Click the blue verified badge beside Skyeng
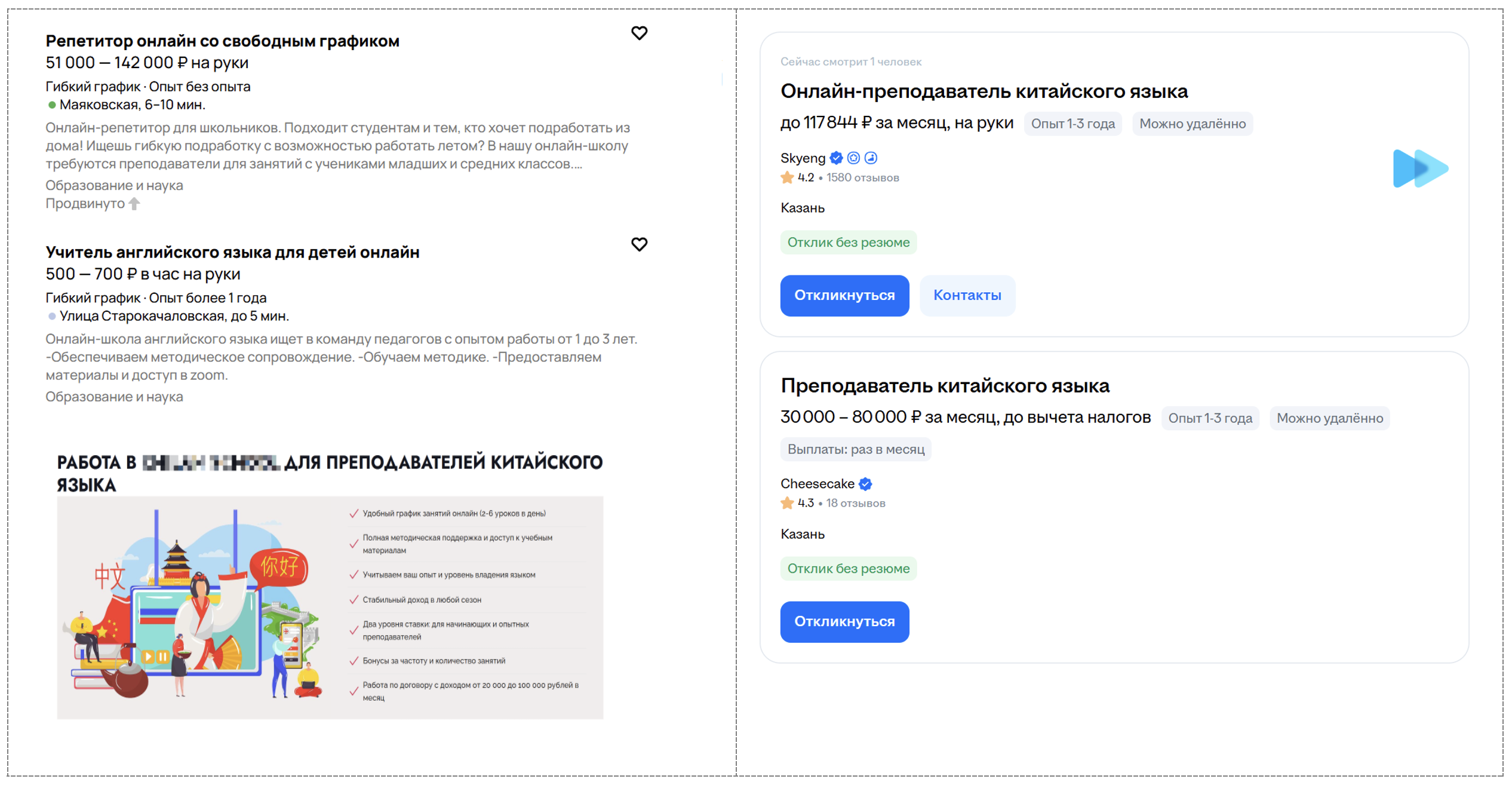Image resolution: width=1512 pixels, height=785 pixels. click(x=836, y=158)
